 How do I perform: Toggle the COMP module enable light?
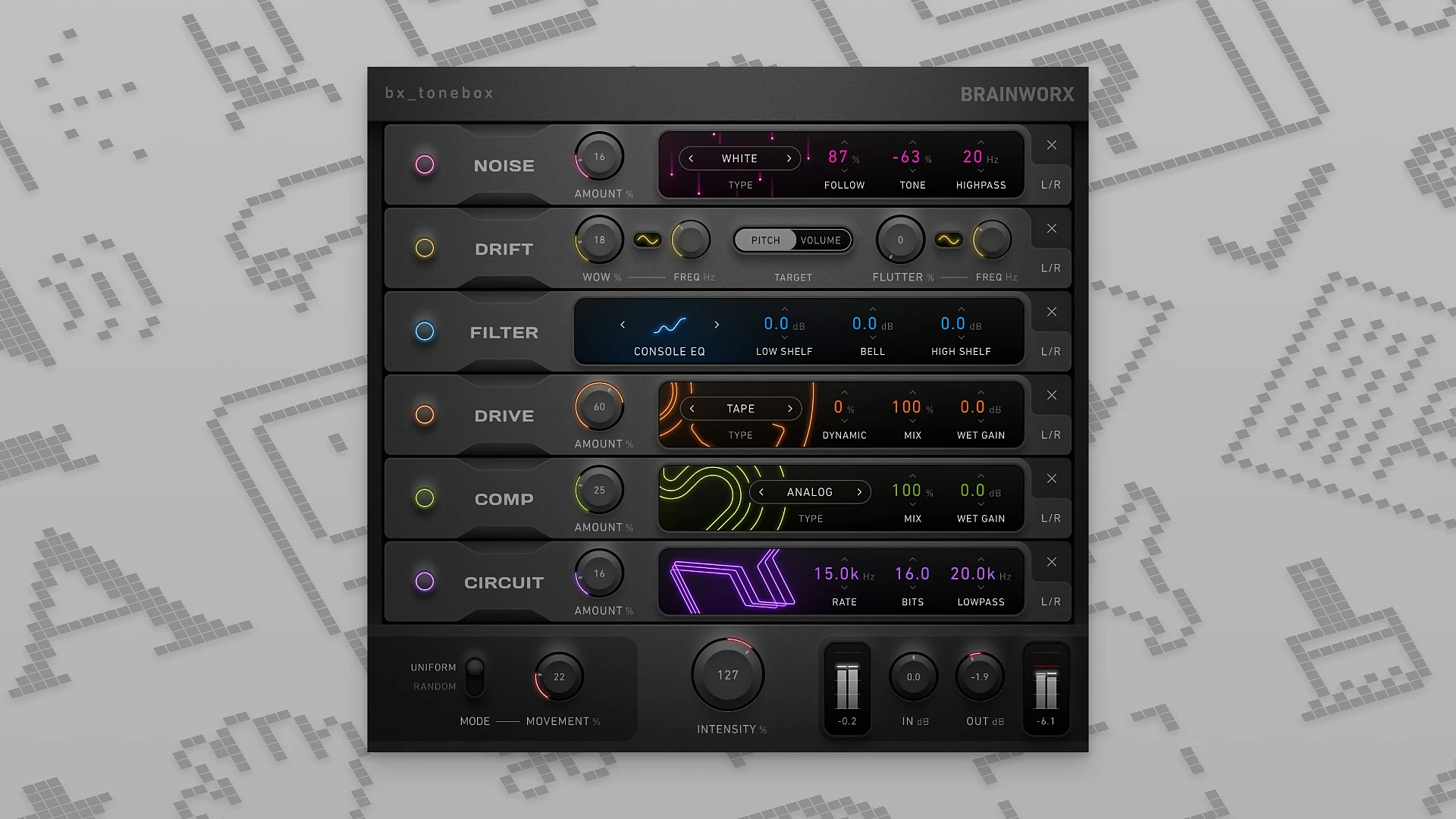tap(425, 498)
